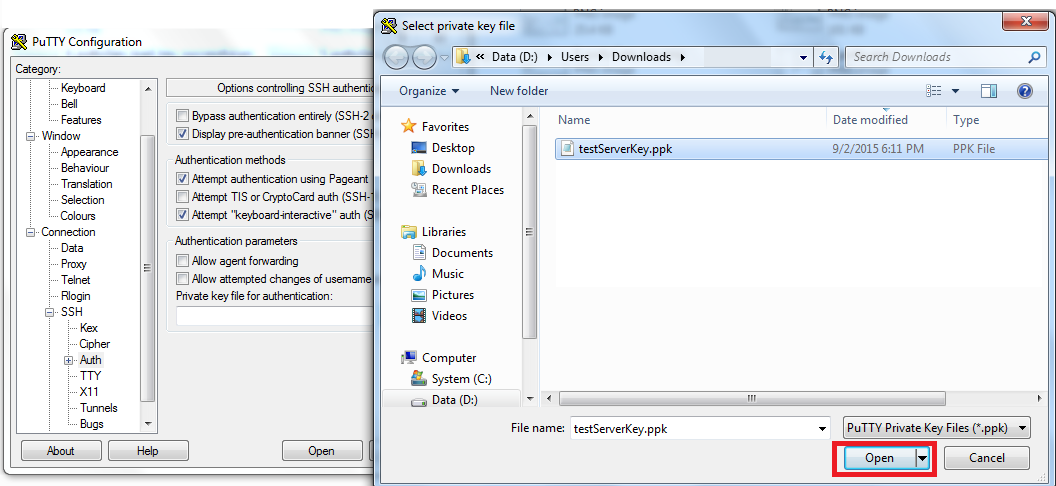The height and width of the screenshot is (486, 1056).
Task: Select Keyboard in PuTTY category tree
Action: 84,88
